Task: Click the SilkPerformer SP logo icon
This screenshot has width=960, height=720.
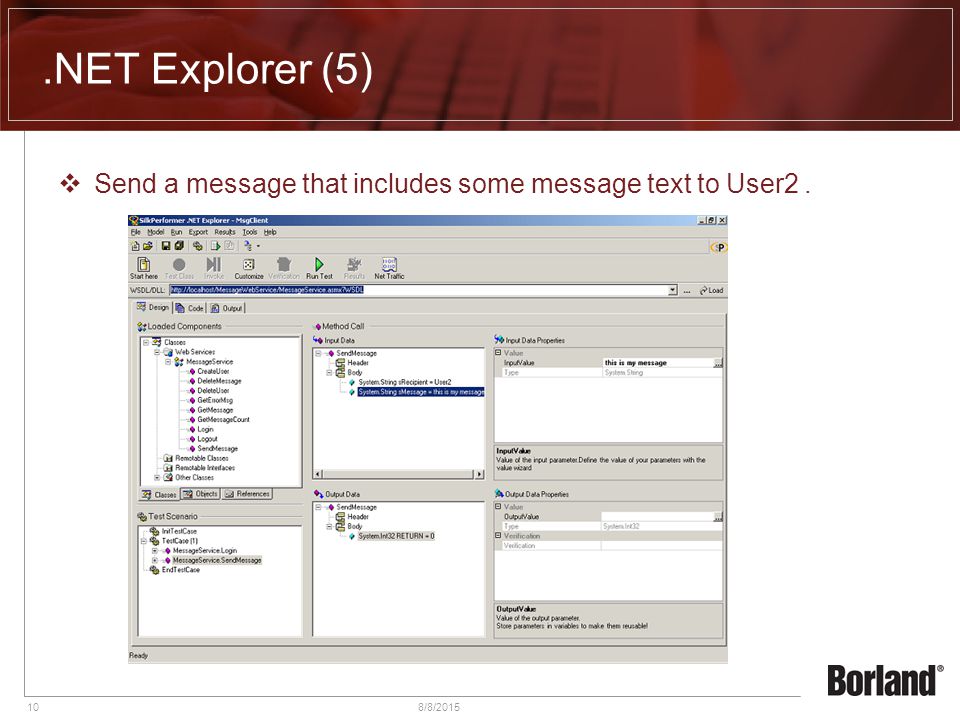Action: point(718,247)
